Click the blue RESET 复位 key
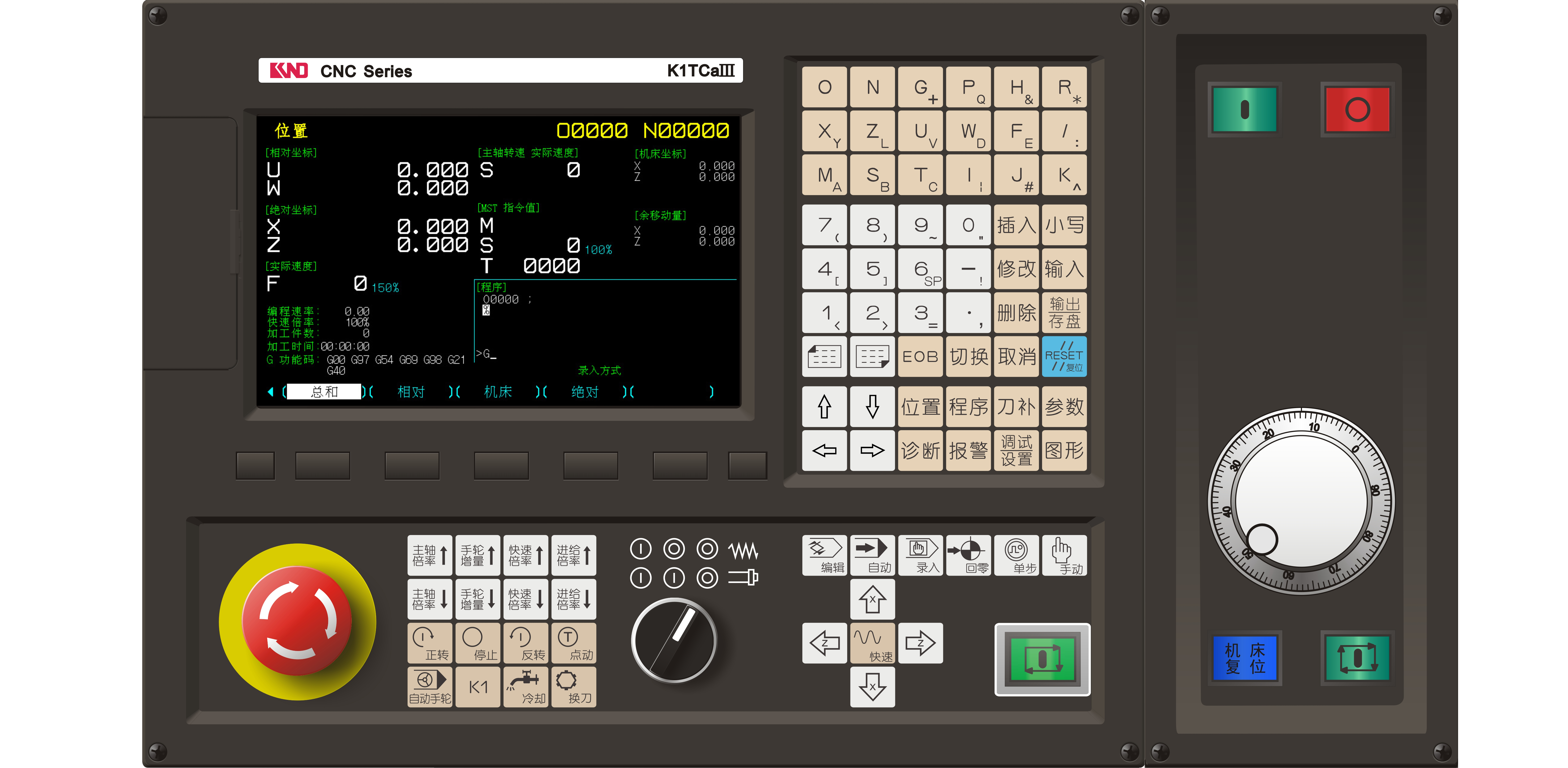This screenshot has height=768, width=1568. click(x=1065, y=357)
